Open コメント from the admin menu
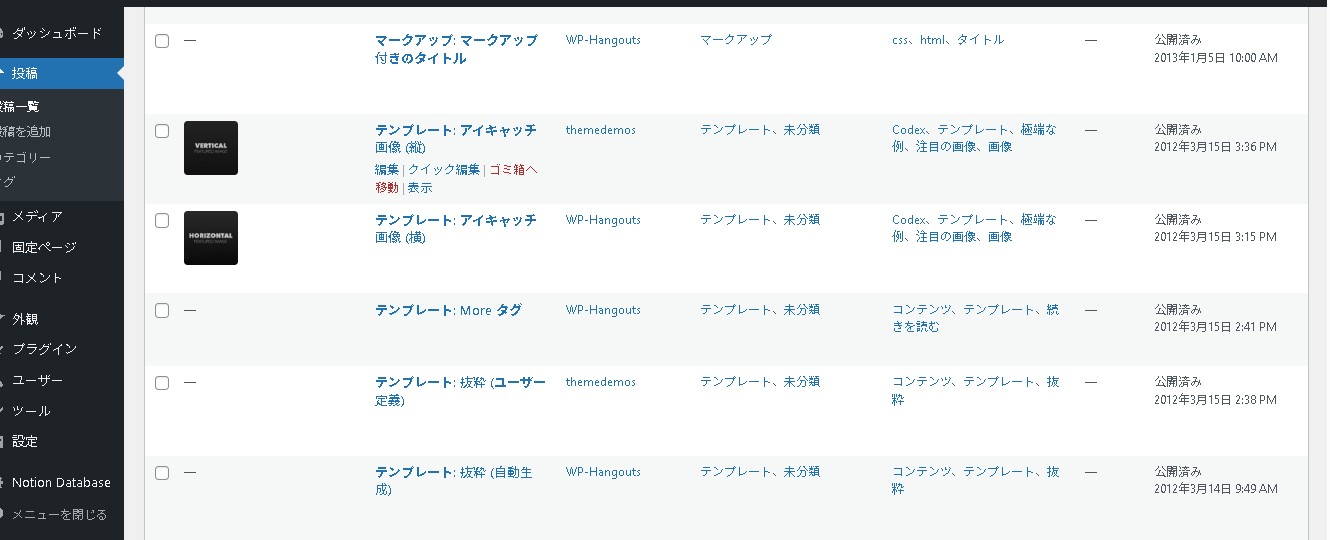 tap(37, 278)
